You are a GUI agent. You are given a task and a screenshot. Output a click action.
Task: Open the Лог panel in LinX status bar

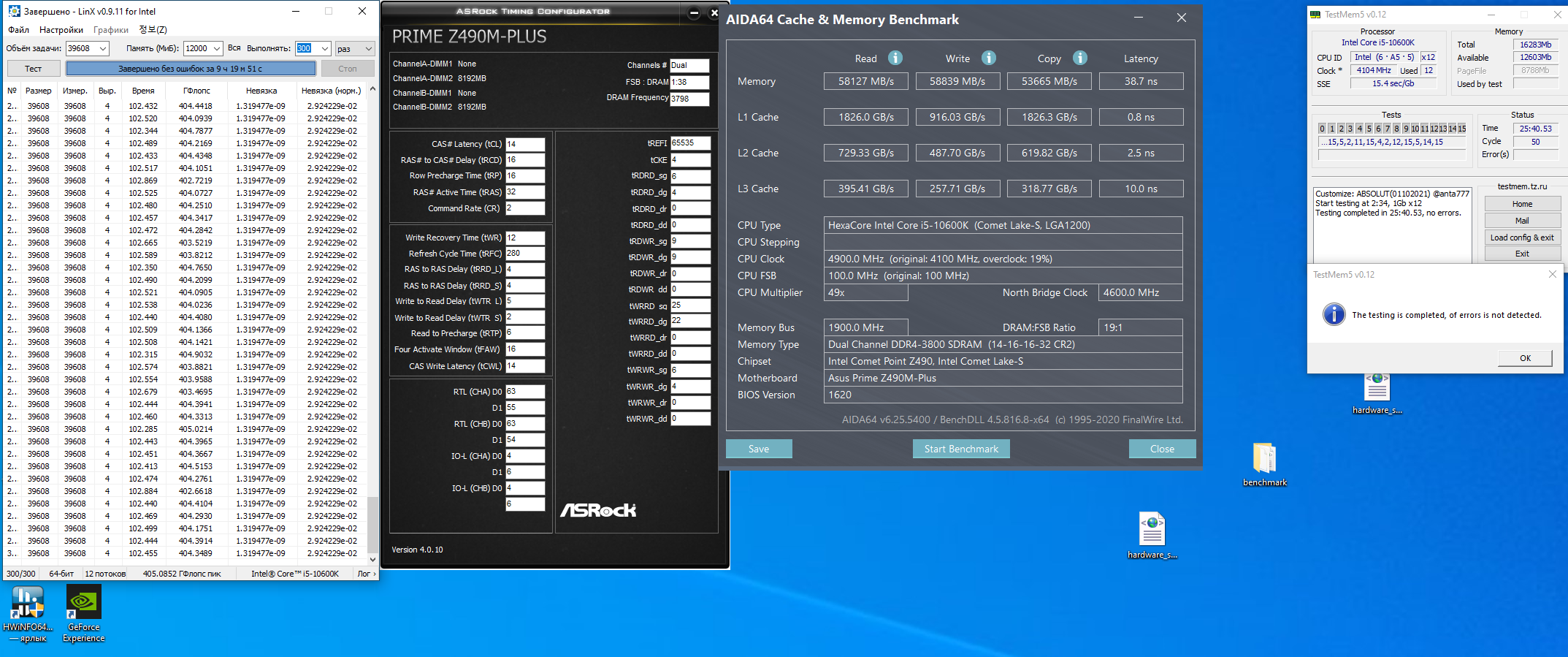[366, 574]
